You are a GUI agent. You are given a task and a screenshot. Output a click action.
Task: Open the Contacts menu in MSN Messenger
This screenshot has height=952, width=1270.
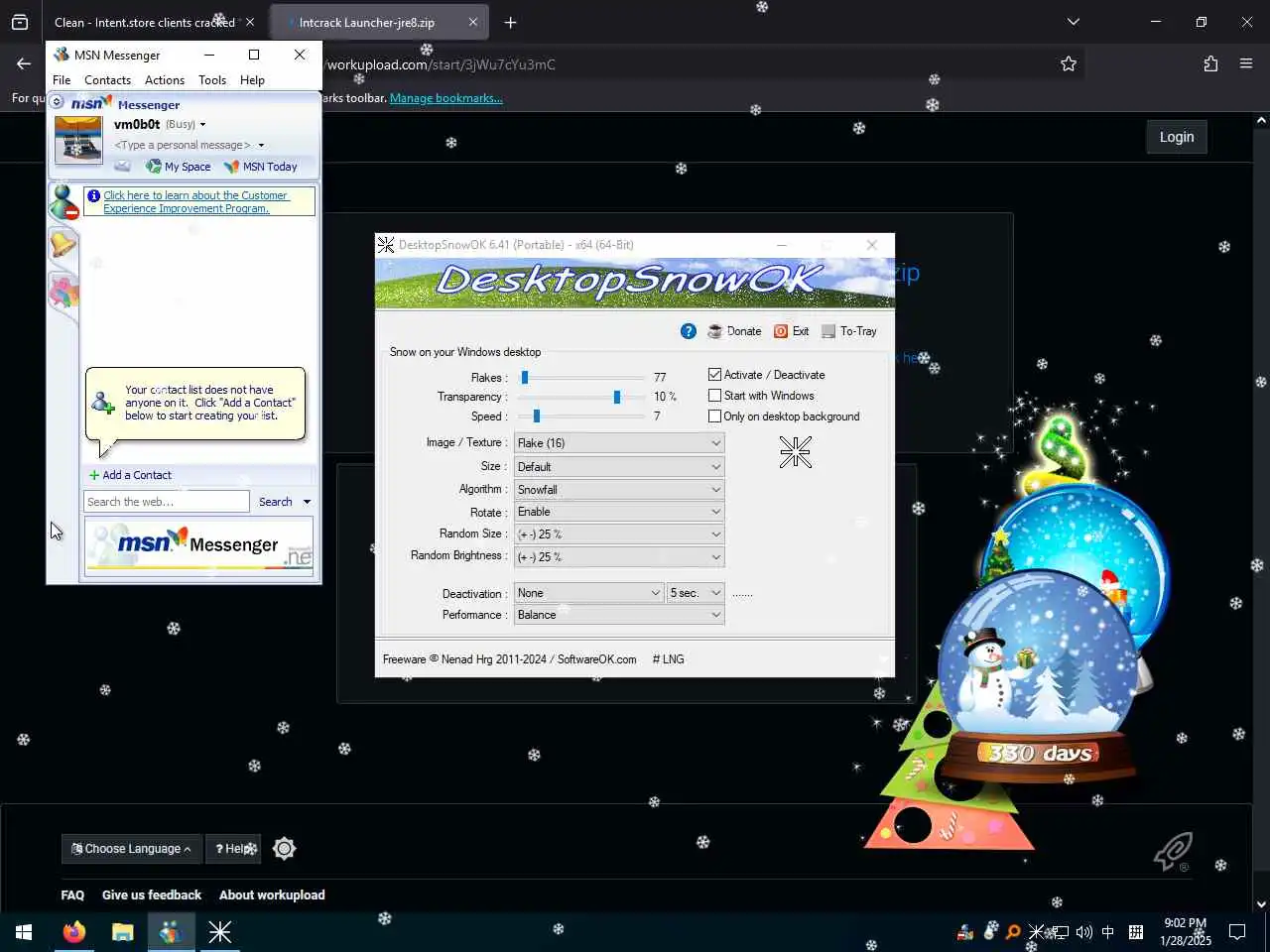[107, 80]
